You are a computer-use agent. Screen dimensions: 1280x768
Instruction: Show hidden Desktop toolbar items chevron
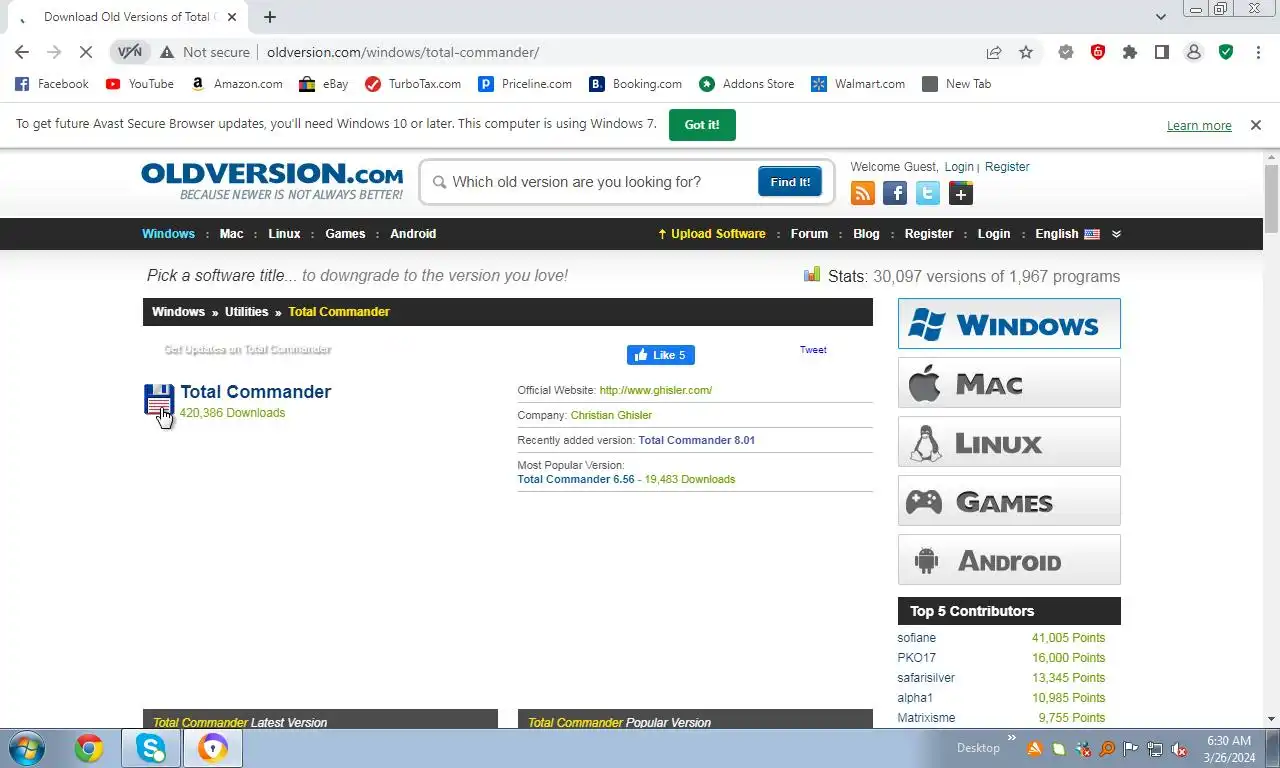(x=1011, y=739)
